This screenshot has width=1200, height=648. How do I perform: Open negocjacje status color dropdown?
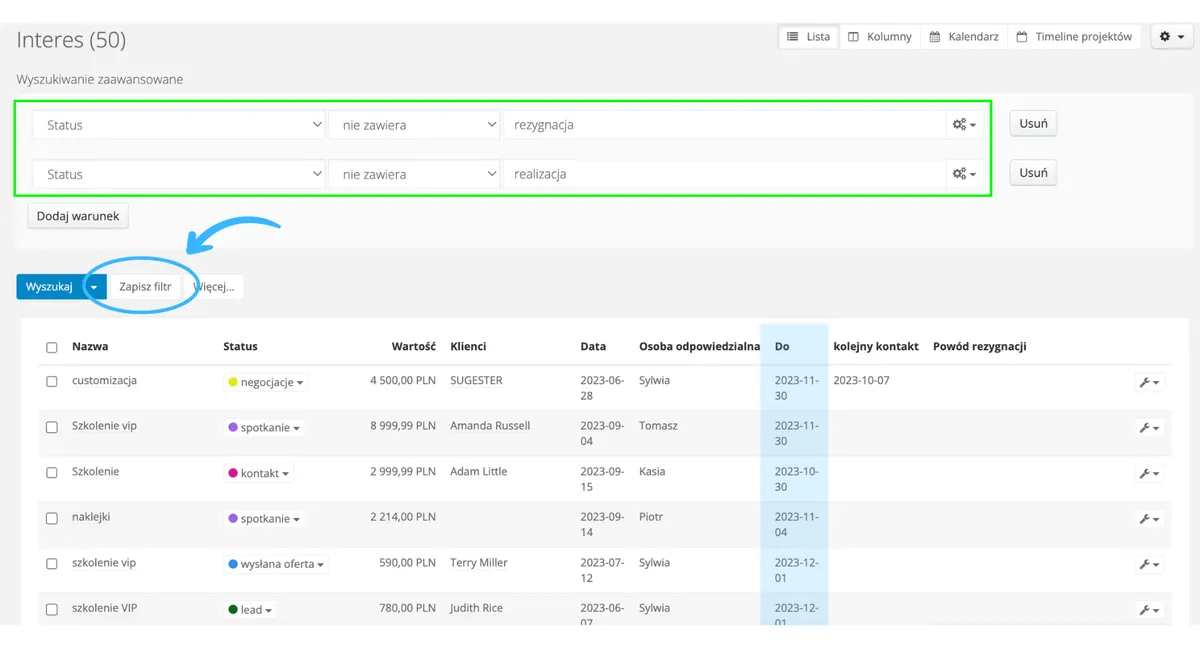[267, 382]
